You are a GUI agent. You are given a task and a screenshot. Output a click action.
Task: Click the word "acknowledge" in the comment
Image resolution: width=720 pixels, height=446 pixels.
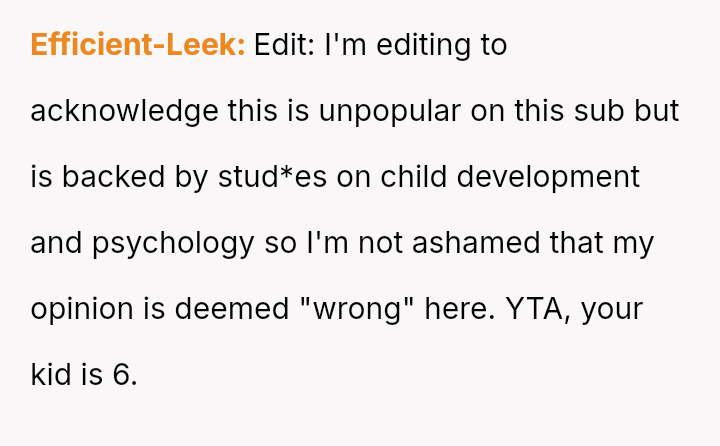(123, 111)
